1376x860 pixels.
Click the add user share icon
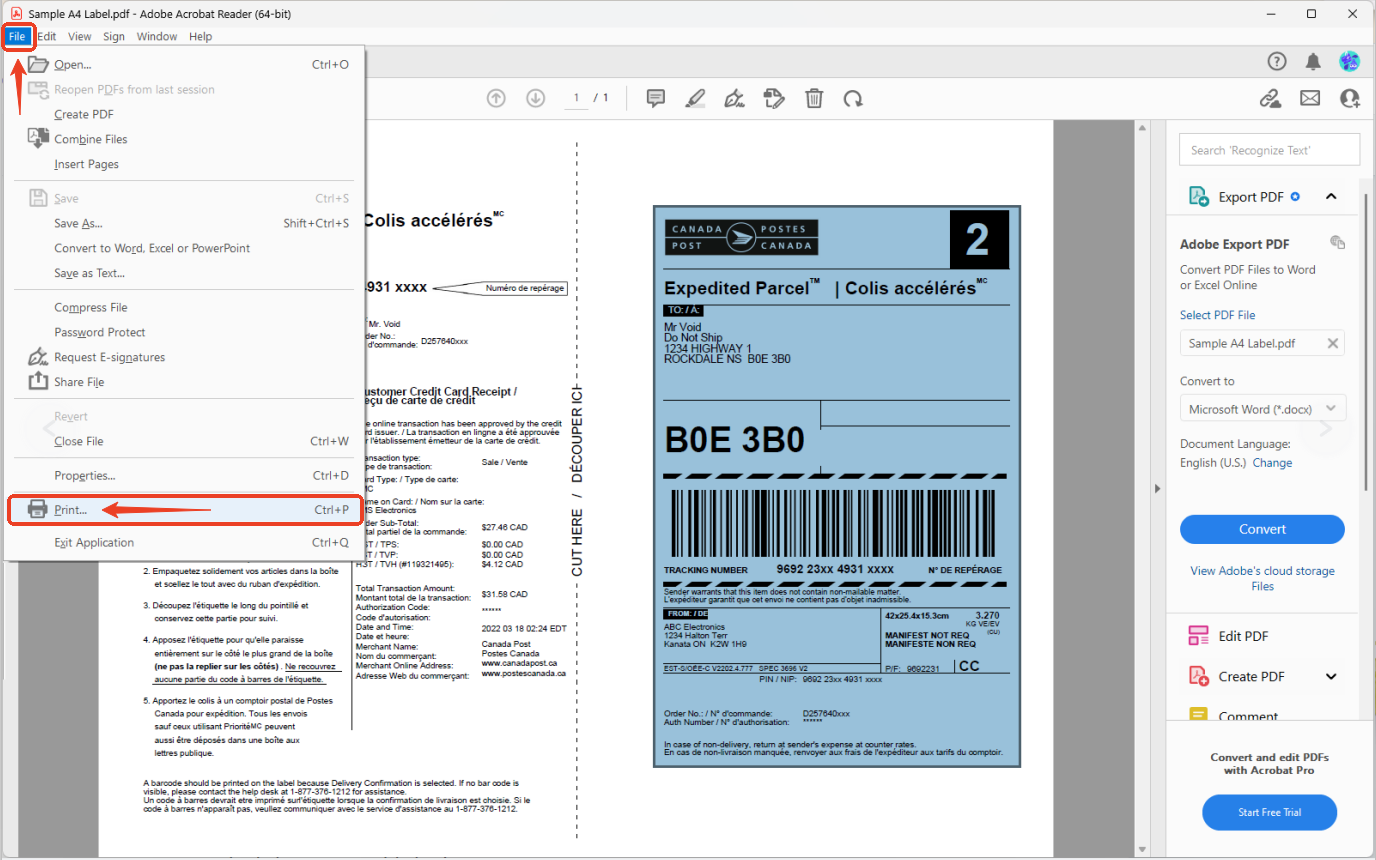pyautogui.click(x=1350, y=98)
